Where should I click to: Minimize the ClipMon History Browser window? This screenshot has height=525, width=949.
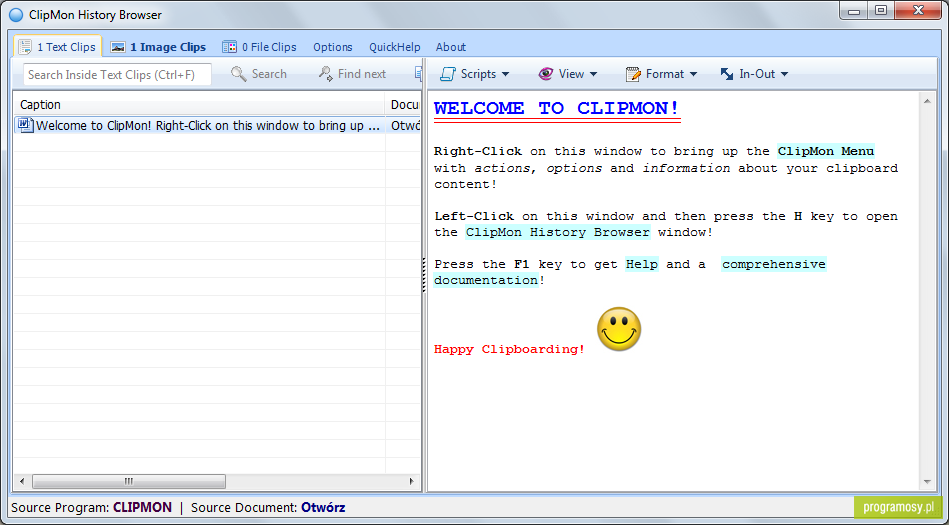tap(854, 11)
